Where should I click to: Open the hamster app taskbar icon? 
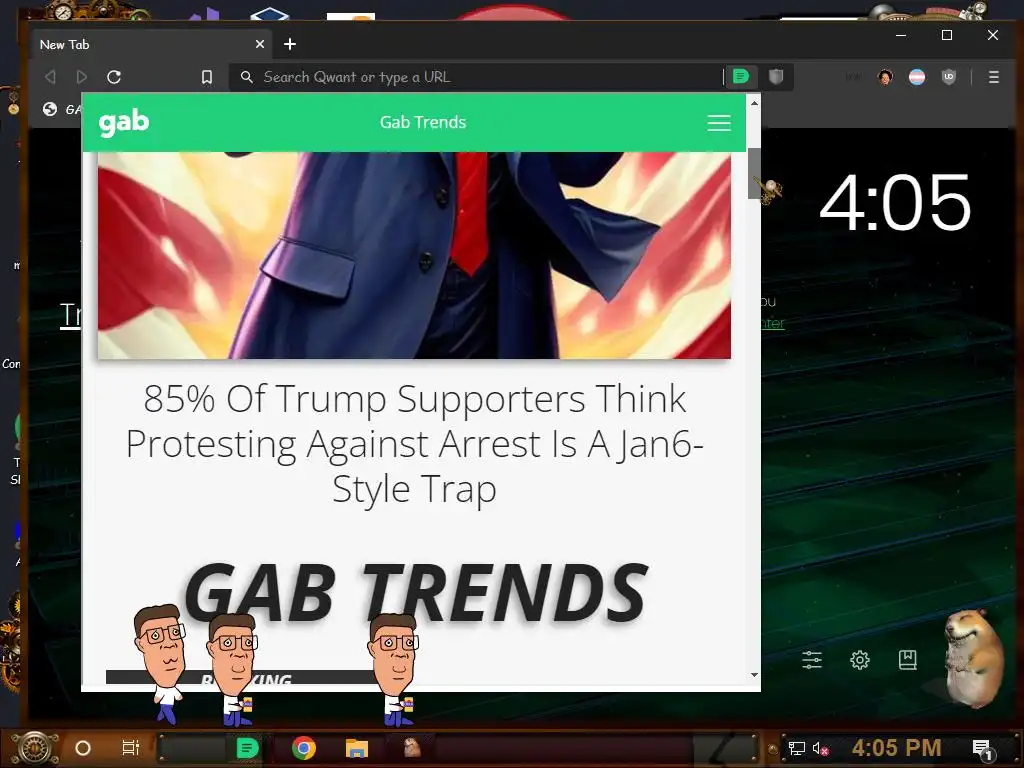coord(412,747)
